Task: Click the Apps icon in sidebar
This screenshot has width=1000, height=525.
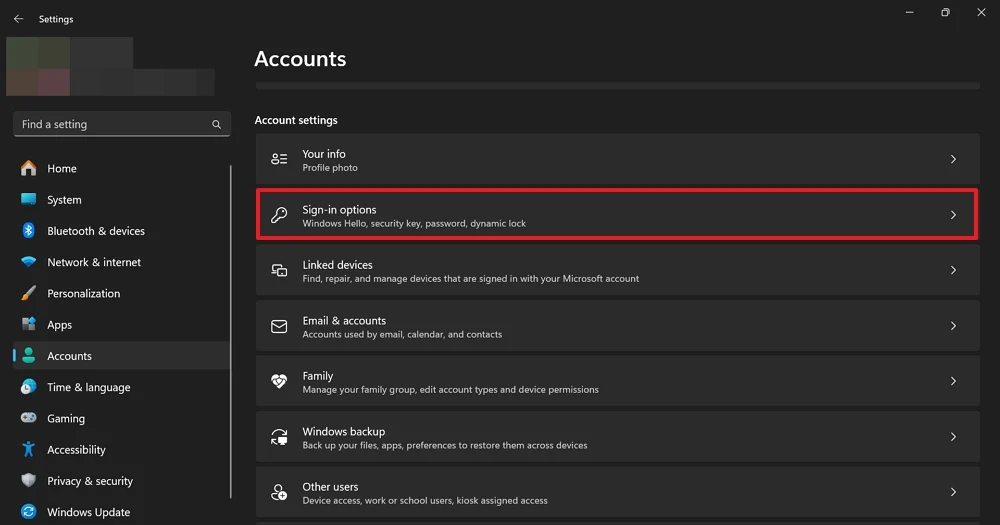Action: (29, 324)
